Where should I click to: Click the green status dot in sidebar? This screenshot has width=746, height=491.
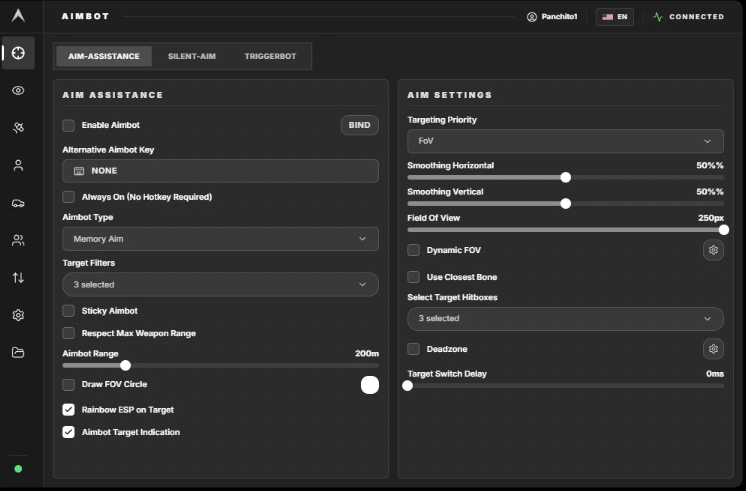(x=18, y=469)
